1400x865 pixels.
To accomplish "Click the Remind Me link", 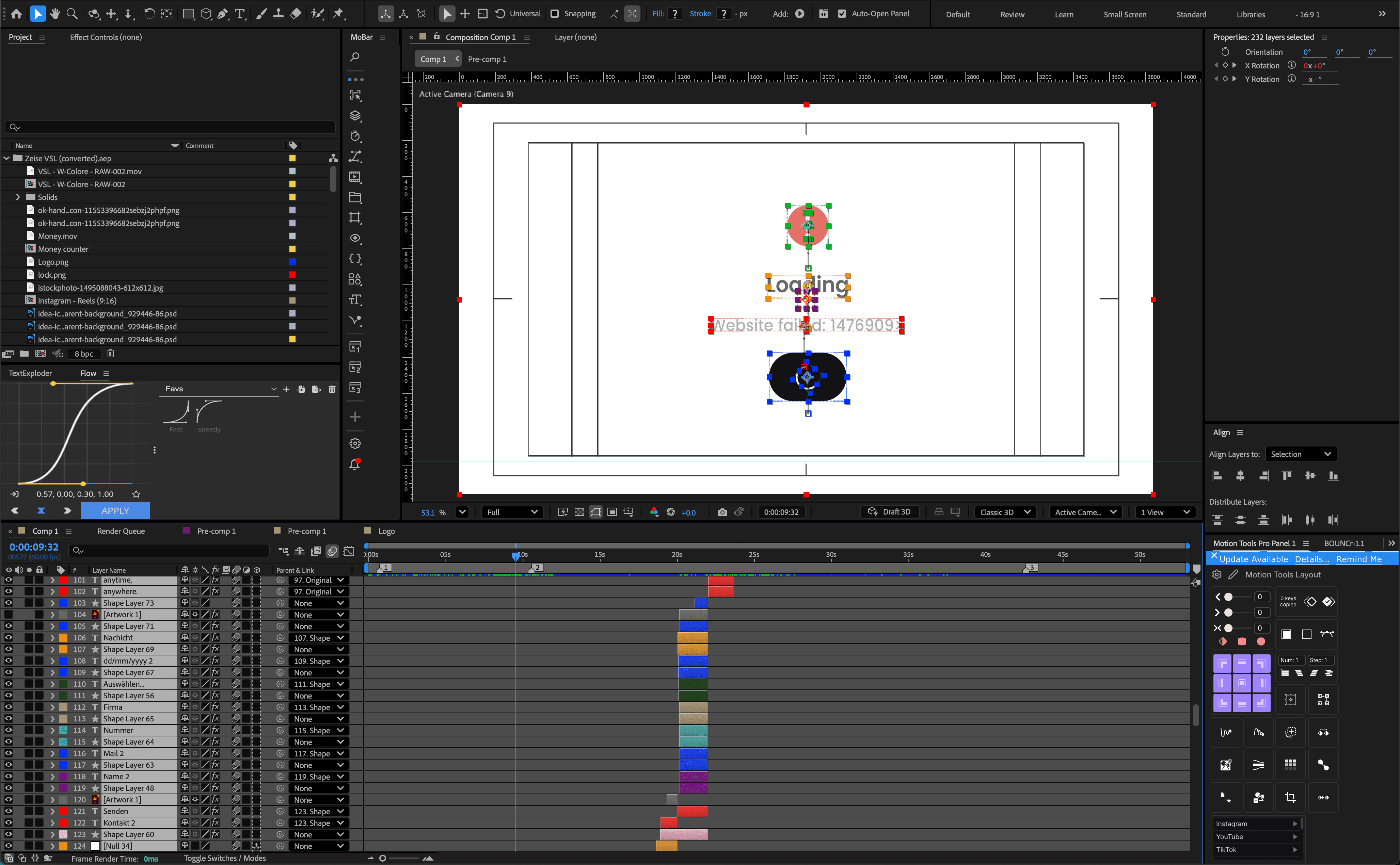I will (1358, 559).
